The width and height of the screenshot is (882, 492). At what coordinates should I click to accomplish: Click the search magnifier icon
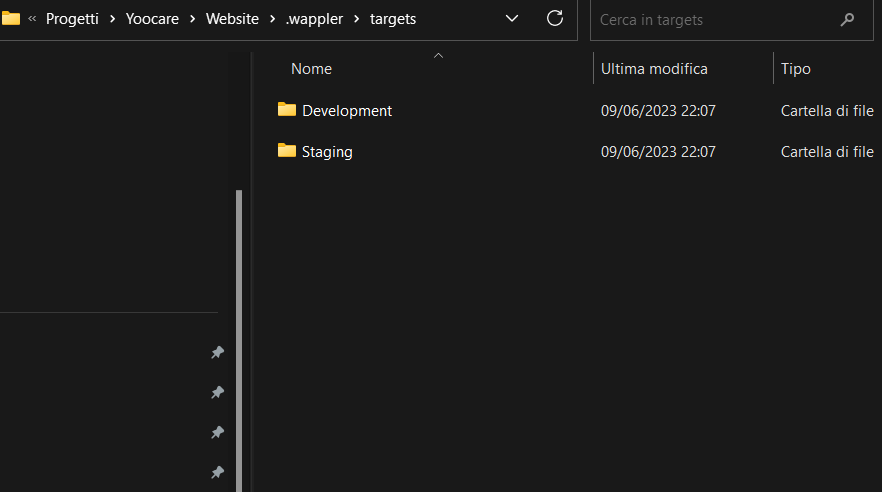click(x=847, y=20)
